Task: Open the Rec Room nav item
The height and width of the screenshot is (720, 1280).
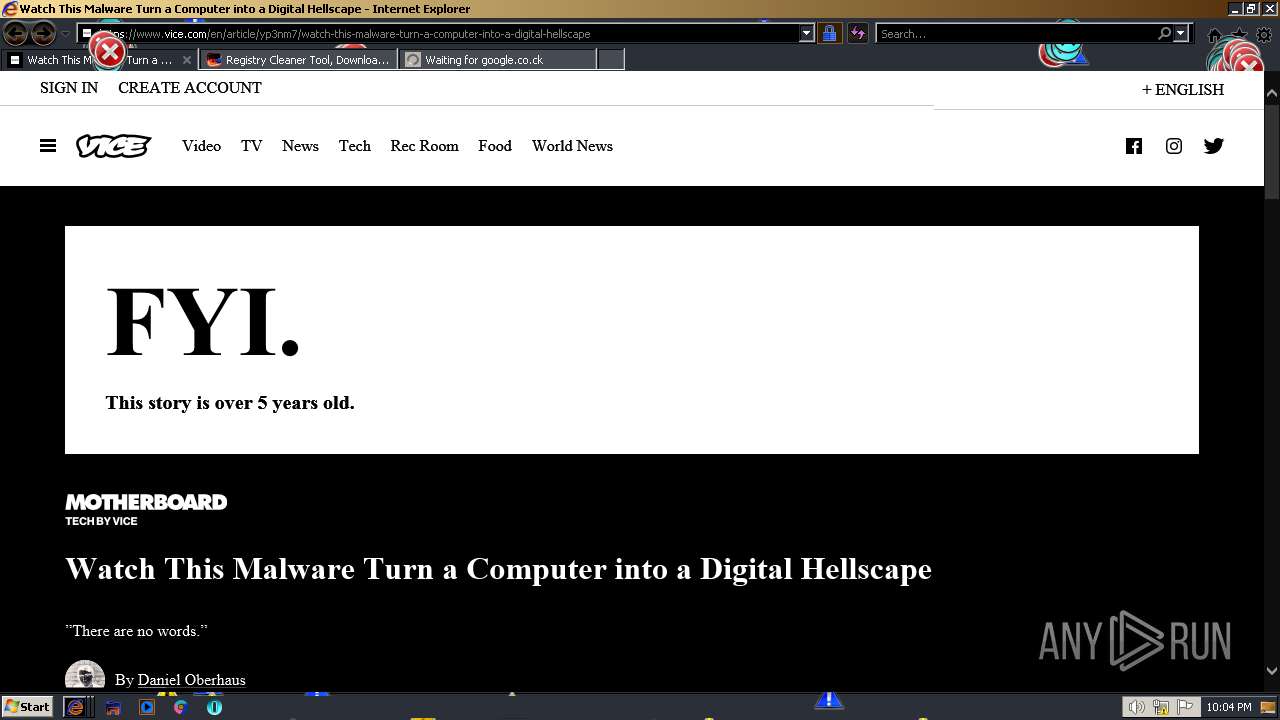Action: pyautogui.click(x=424, y=146)
